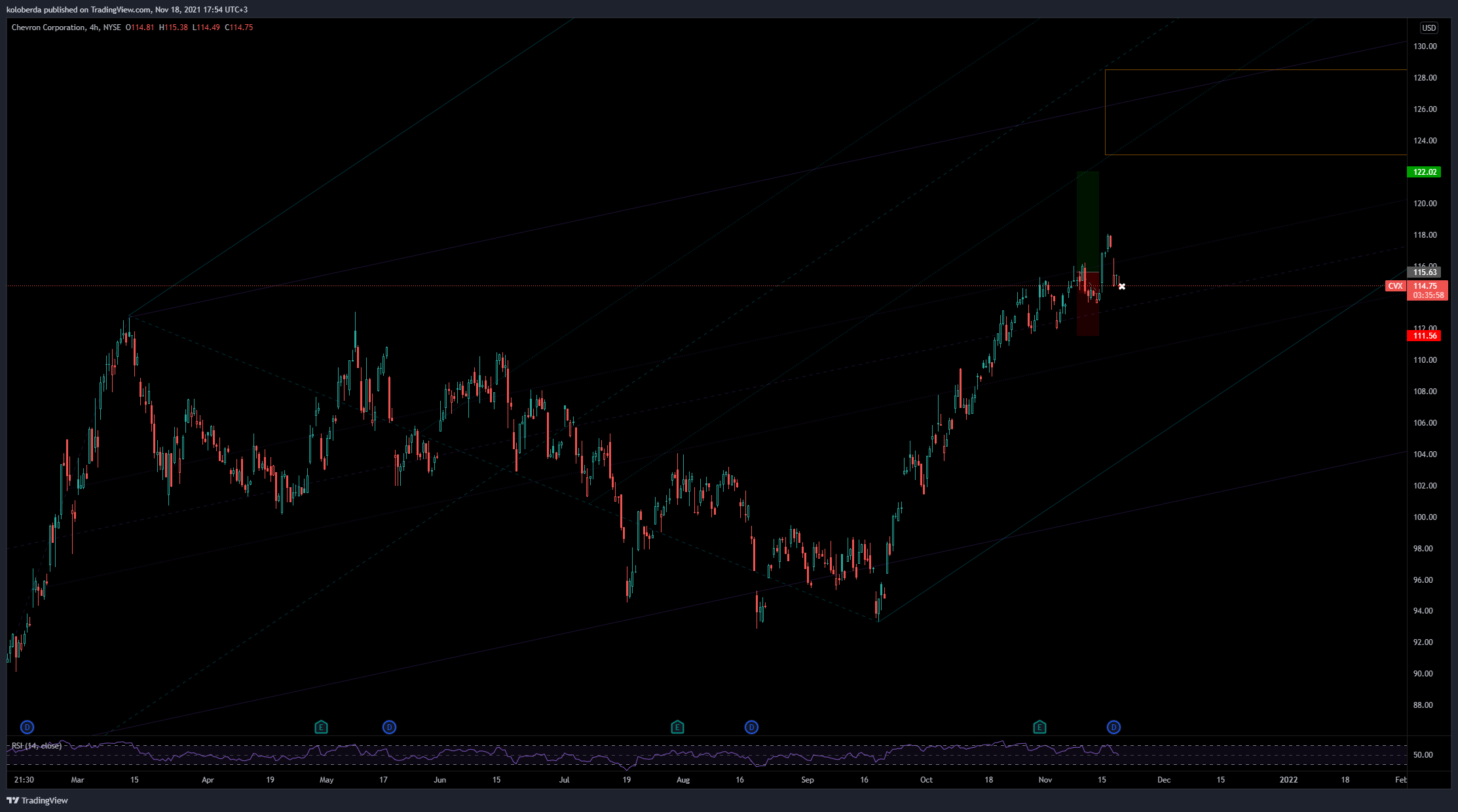Click the 124.00 price axis label
1458x812 pixels.
[x=1425, y=141]
